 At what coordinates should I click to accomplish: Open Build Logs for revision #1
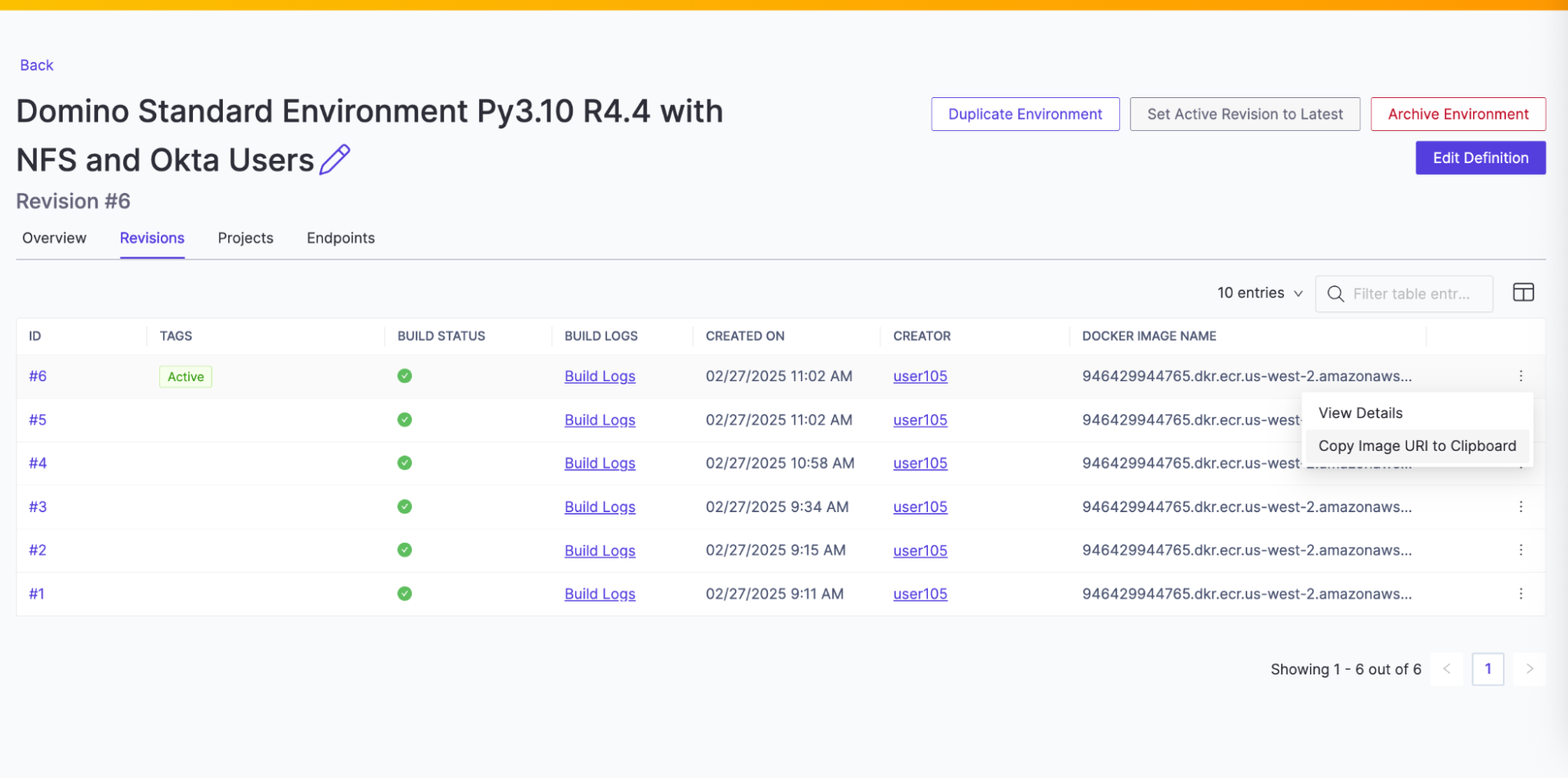(600, 594)
